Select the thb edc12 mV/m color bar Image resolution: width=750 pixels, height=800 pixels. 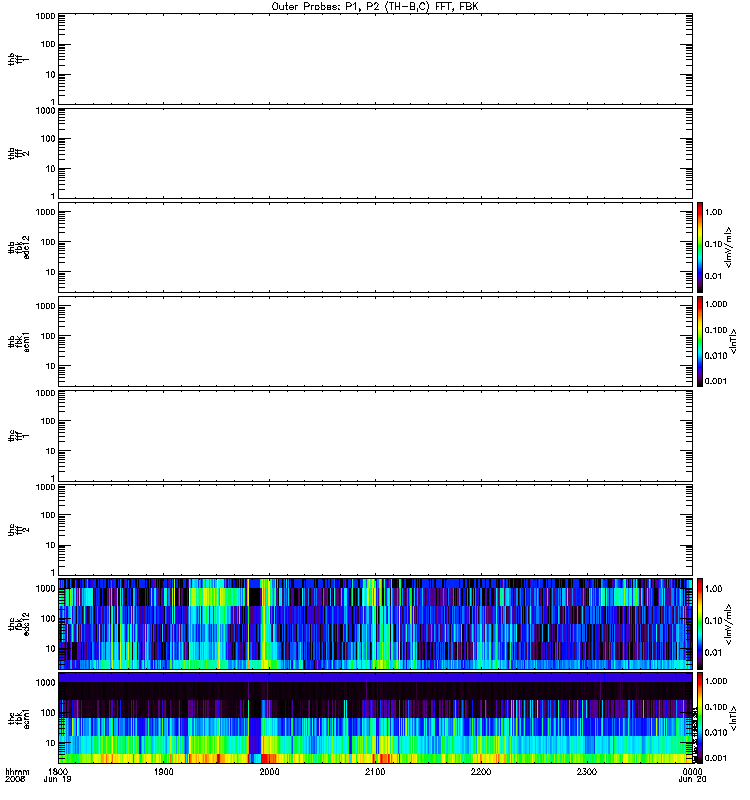click(700, 247)
